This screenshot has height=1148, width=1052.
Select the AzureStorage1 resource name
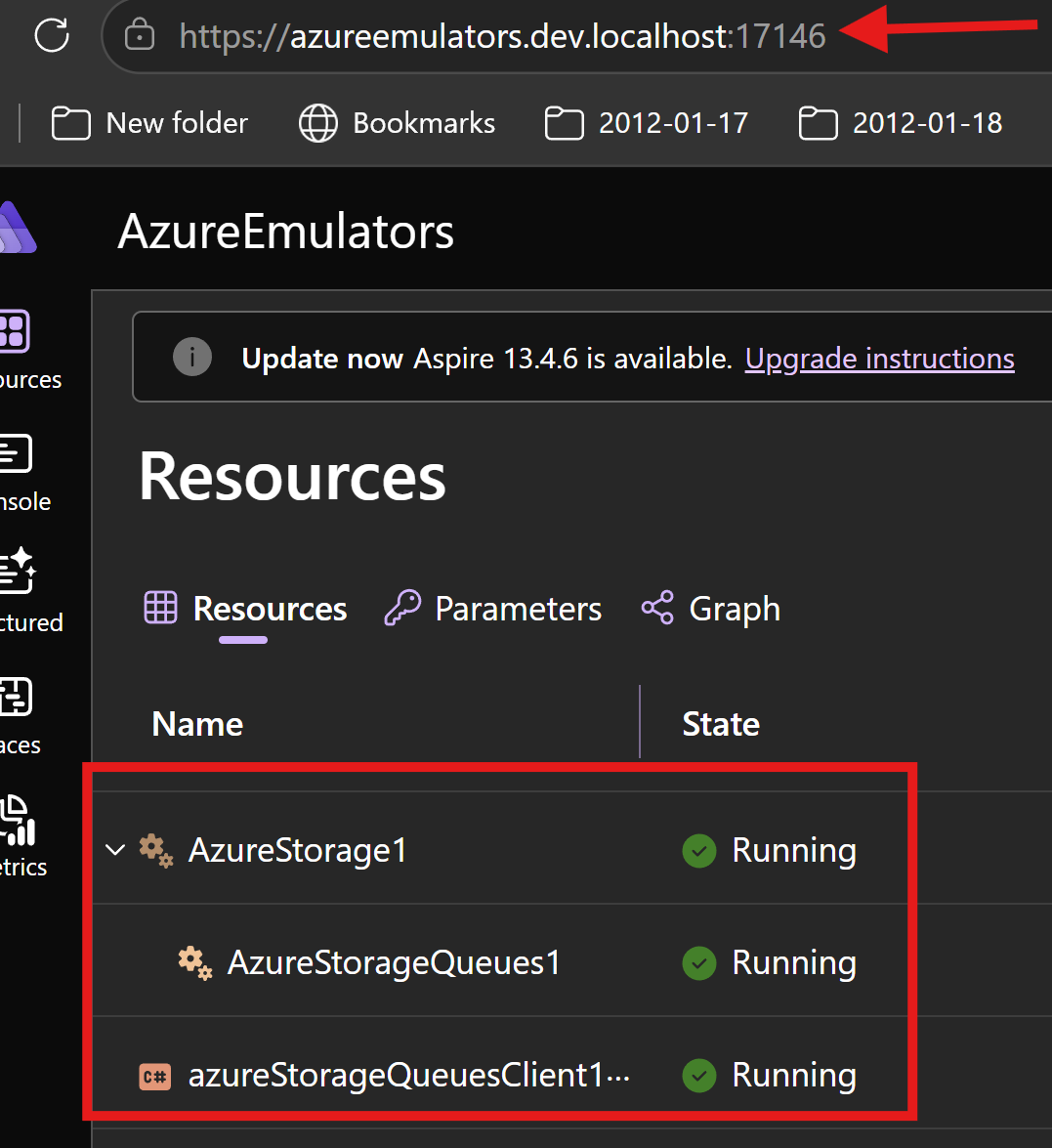(x=297, y=851)
